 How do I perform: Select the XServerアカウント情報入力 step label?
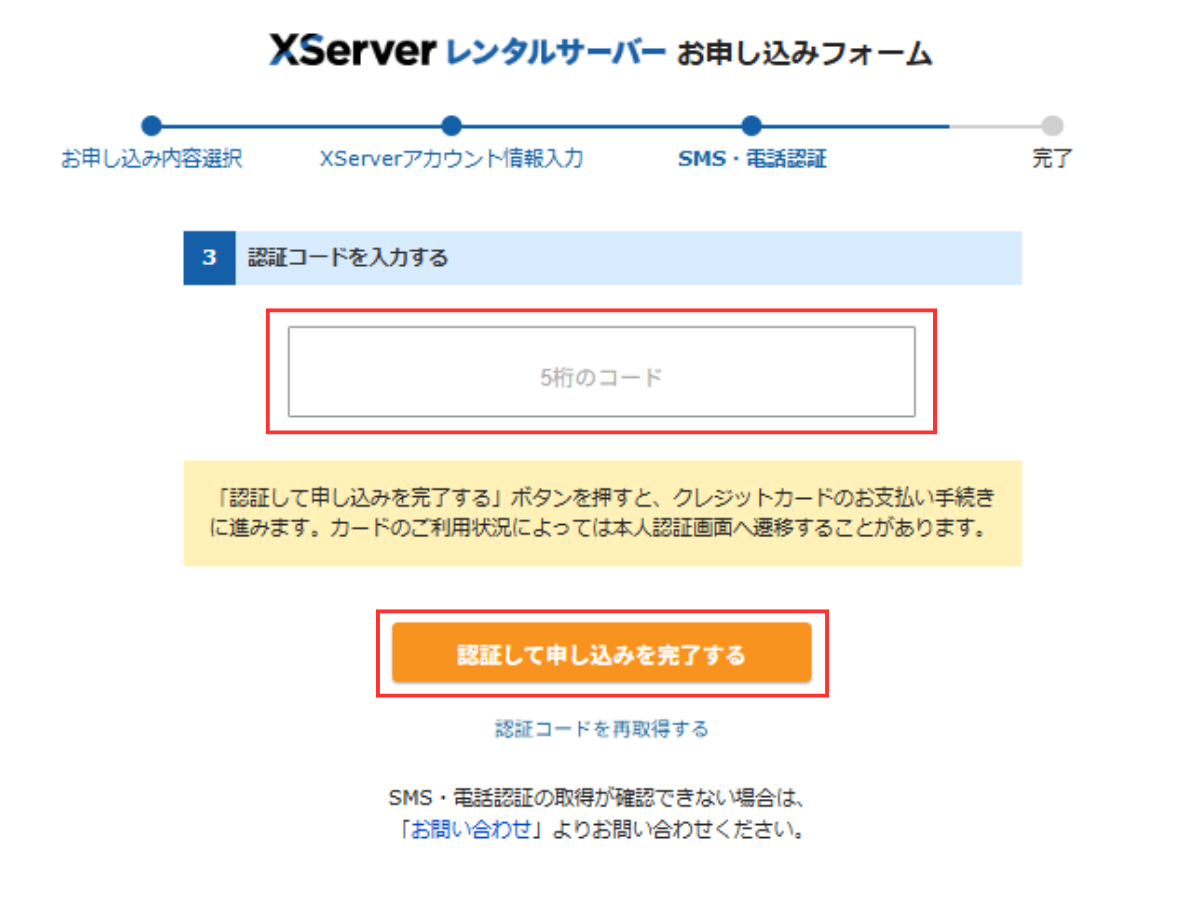pos(451,159)
